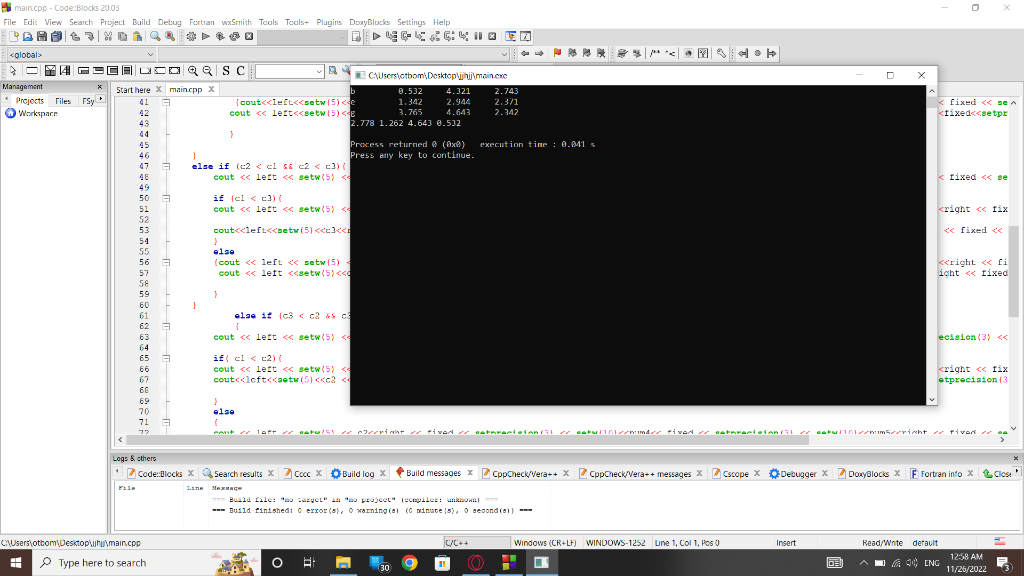
Task: Run the program with the green play icon
Action: tap(204, 36)
